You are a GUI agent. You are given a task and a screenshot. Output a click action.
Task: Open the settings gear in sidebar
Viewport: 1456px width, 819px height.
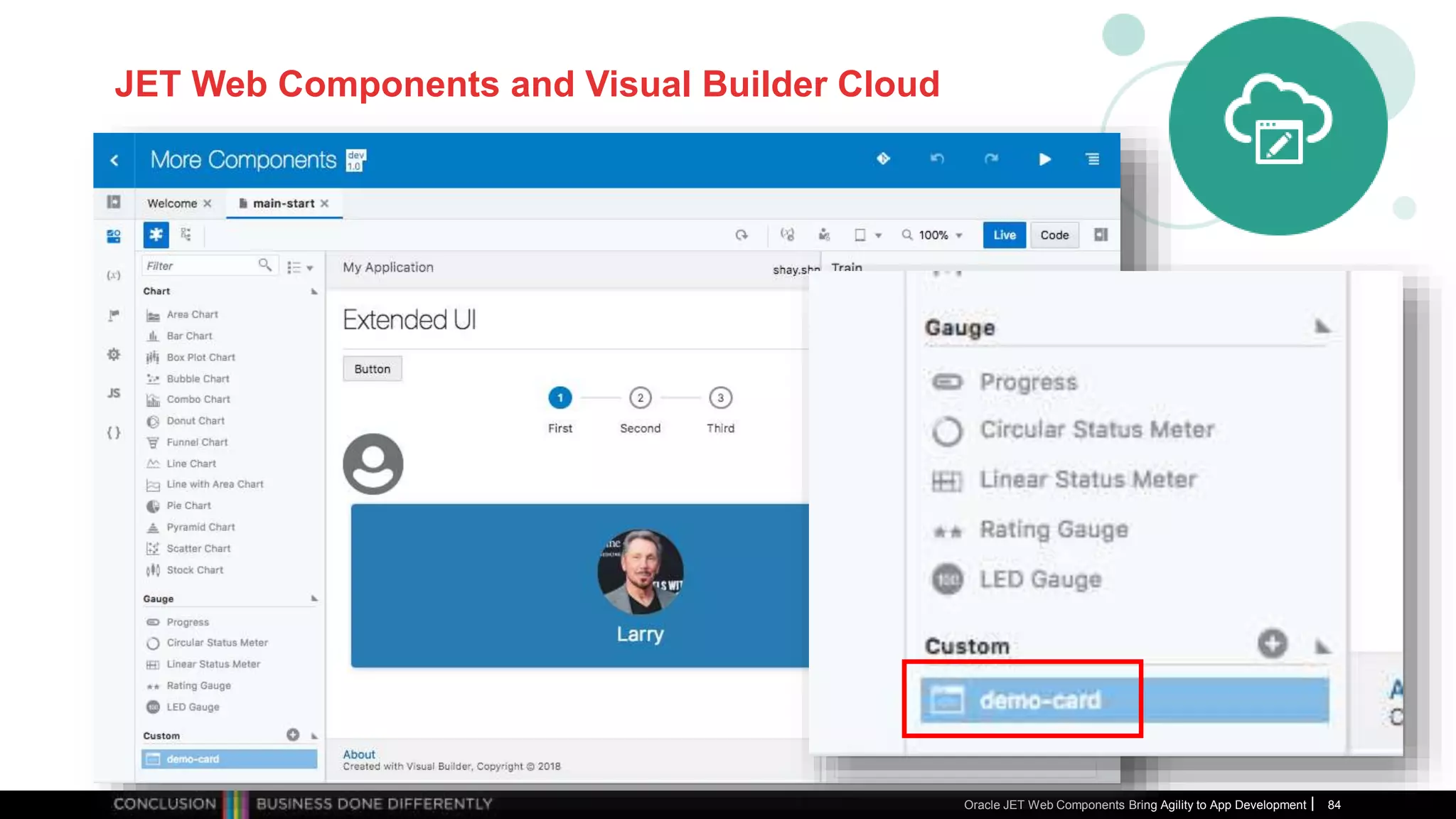(114, 354)
